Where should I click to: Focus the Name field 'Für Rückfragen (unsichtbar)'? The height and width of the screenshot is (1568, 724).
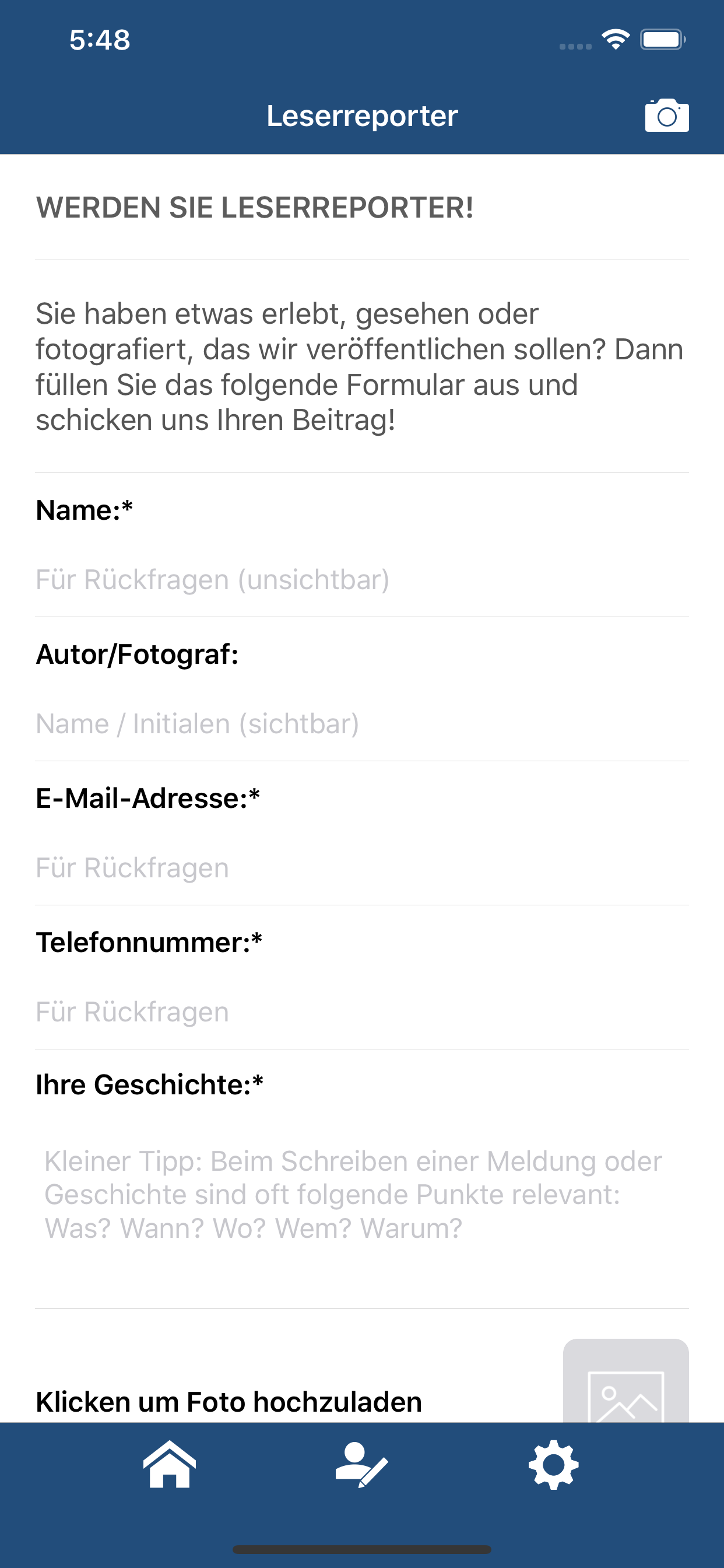pyautogui.click(x=361, y=579)
